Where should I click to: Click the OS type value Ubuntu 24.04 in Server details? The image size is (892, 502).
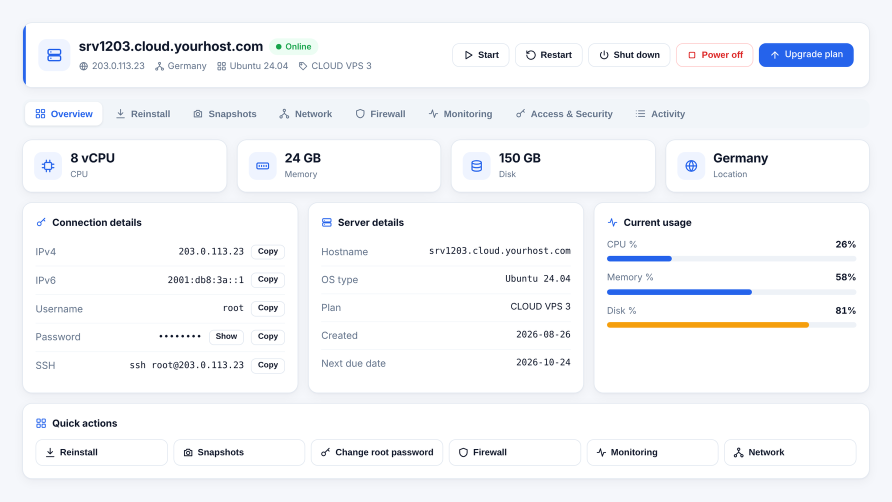click(538, 279)
